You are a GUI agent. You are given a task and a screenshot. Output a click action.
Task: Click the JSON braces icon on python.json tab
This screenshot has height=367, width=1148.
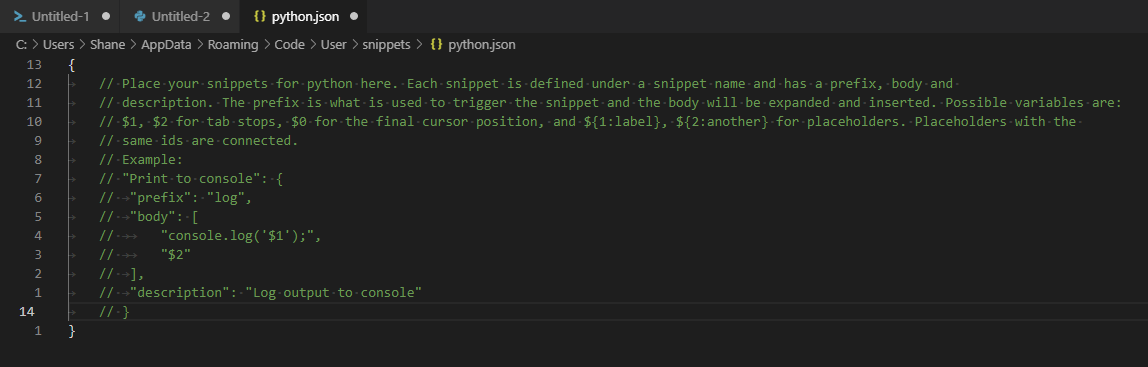[x=259, y=16]
